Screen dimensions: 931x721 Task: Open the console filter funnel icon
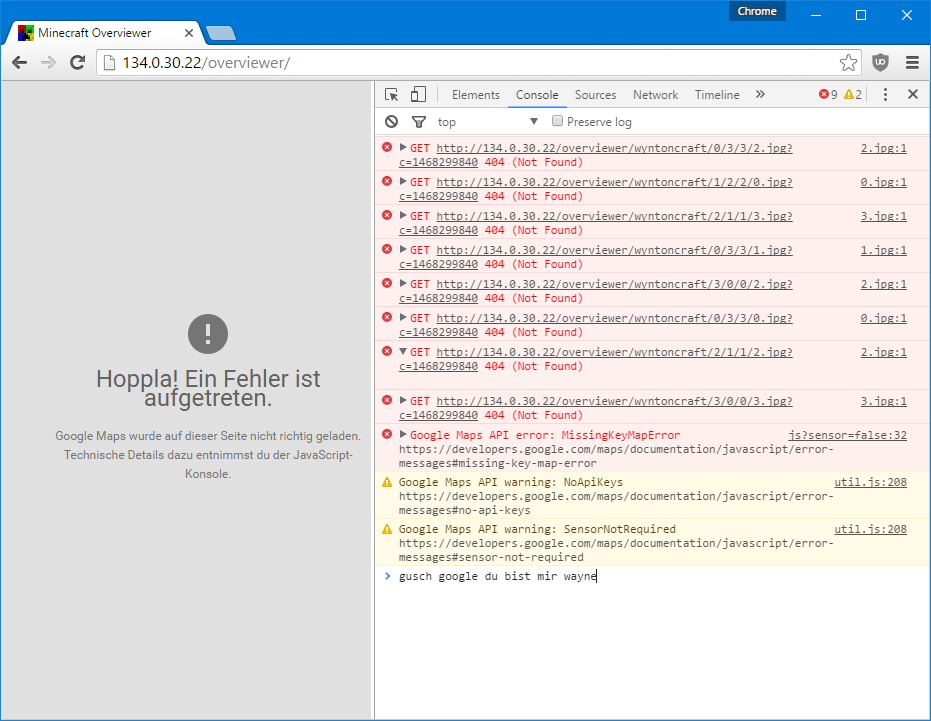[419, 122]
